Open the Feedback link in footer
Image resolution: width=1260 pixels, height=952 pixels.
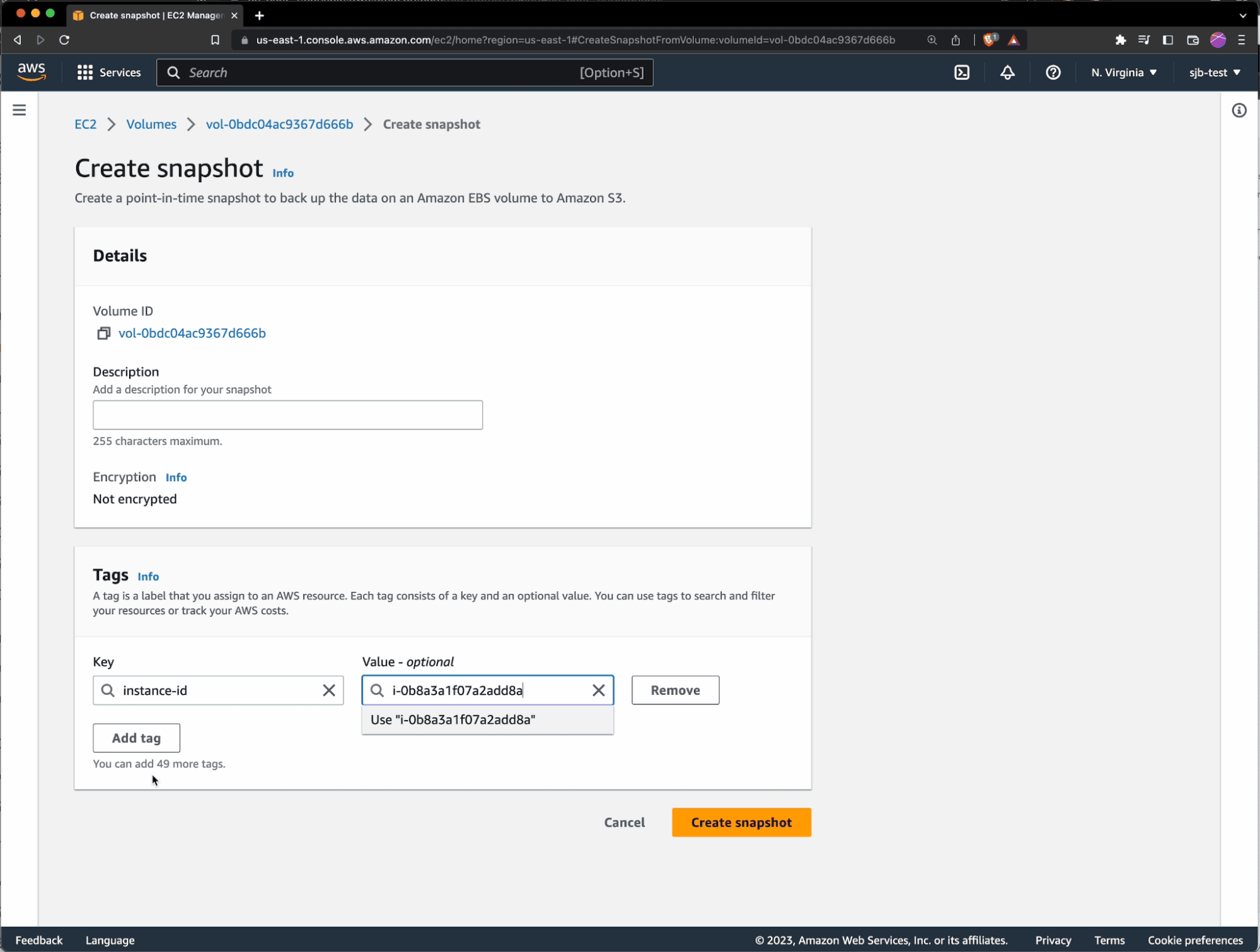[39, 940]
